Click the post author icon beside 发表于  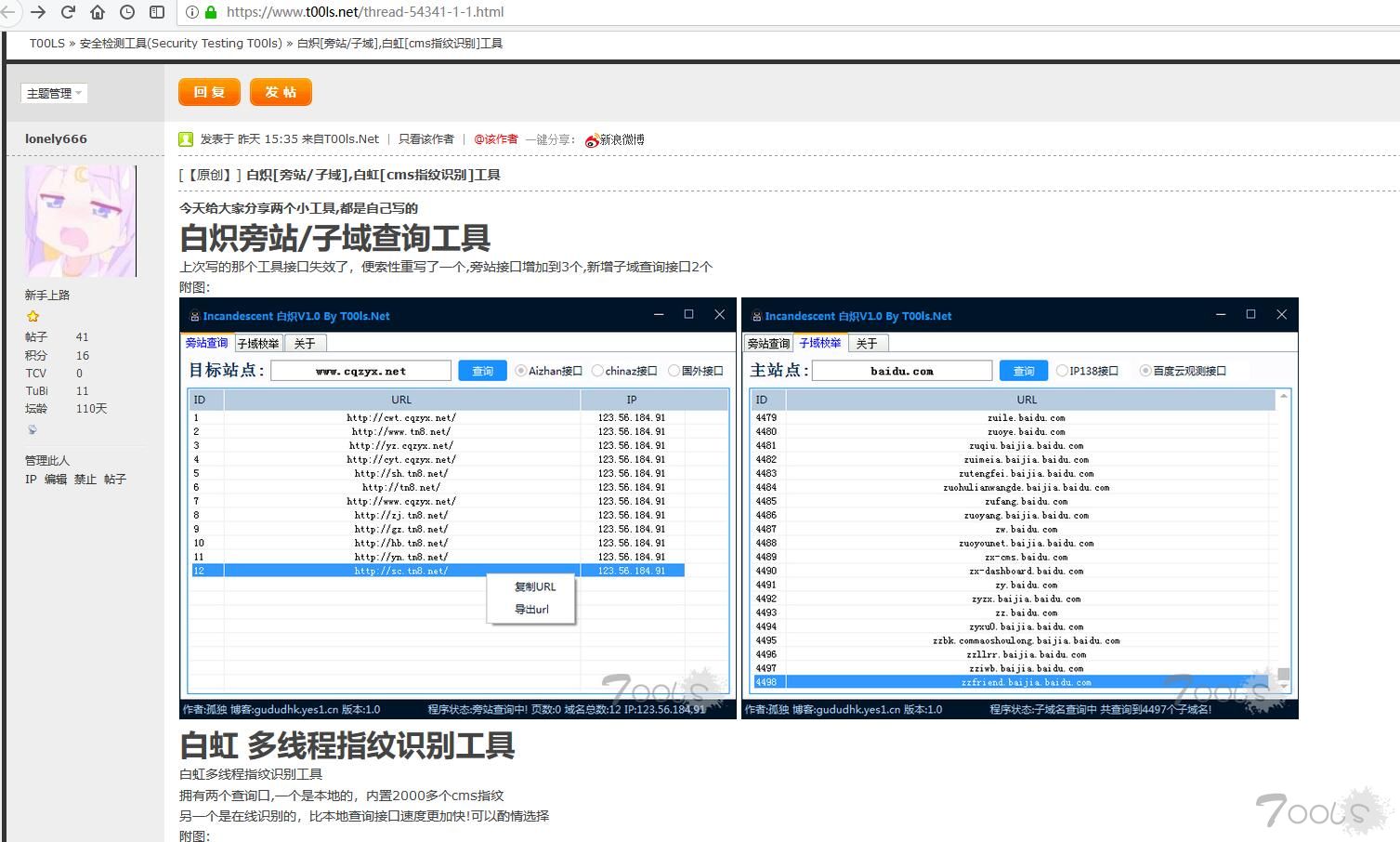click(x=186, y=139)
